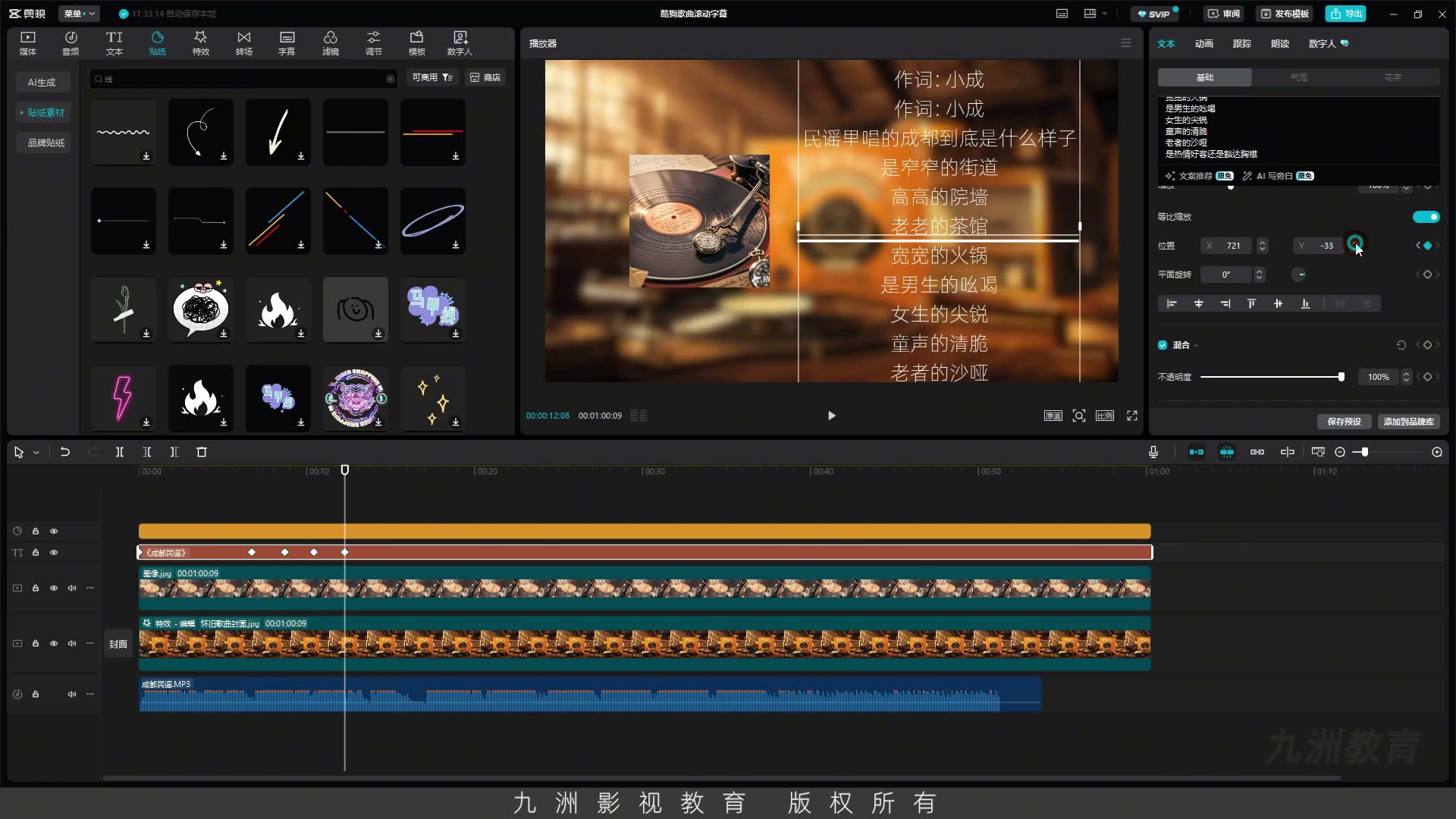Screen dimensions: 1456x819
Task: Open the 菜单 dropdown menu
Action: tap(79, 14)
